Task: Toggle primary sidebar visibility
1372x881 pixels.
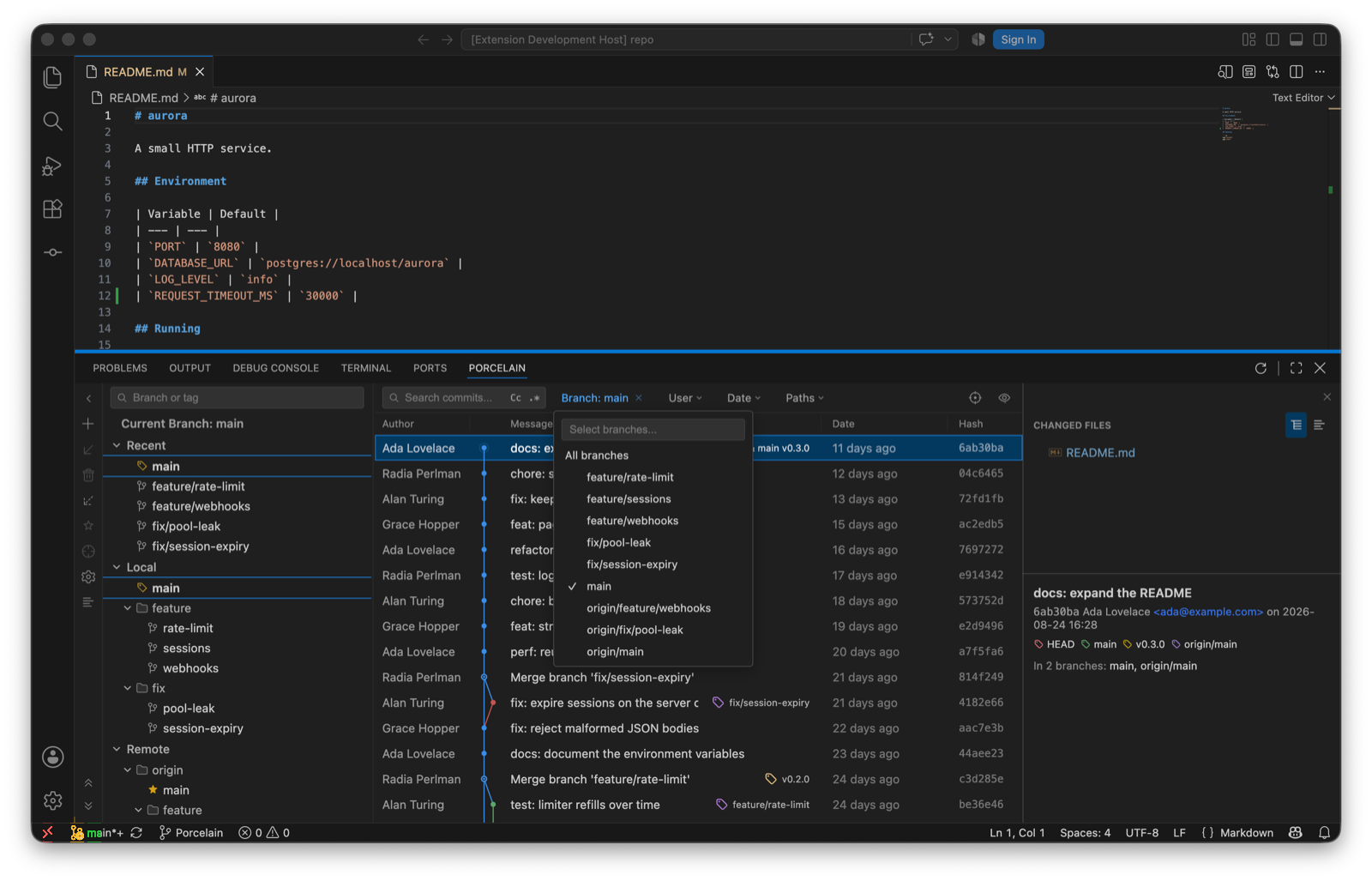Action: [1273, 39]
